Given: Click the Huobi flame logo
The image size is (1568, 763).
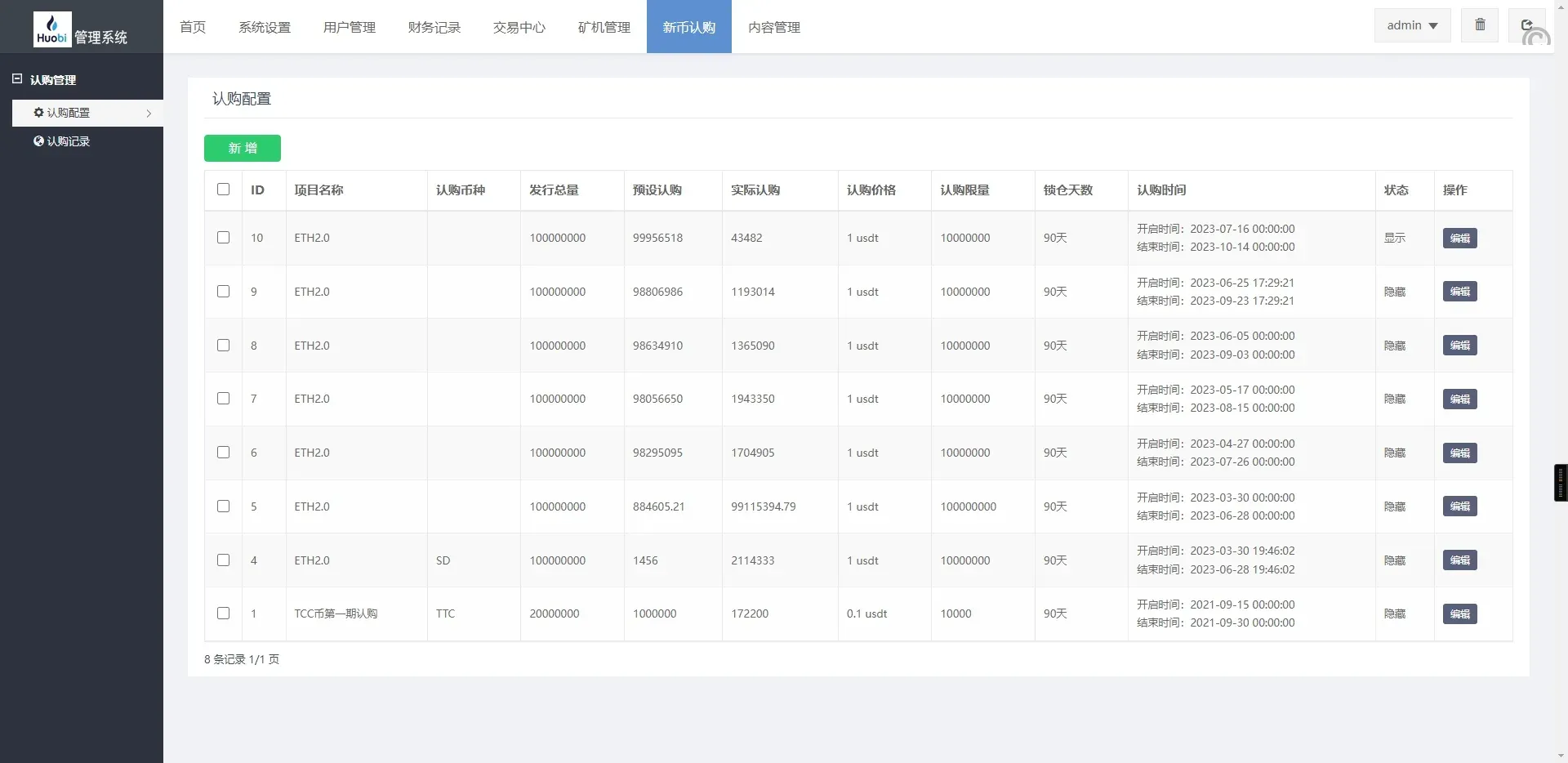Looking at the screenshot, I should [51, 20].
